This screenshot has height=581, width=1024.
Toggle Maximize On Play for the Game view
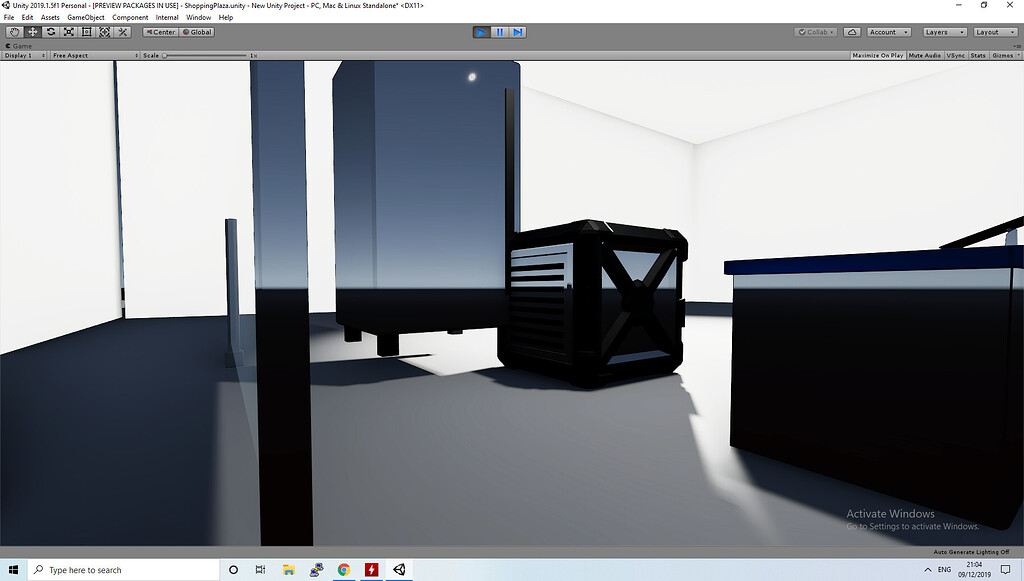(877, 55)
